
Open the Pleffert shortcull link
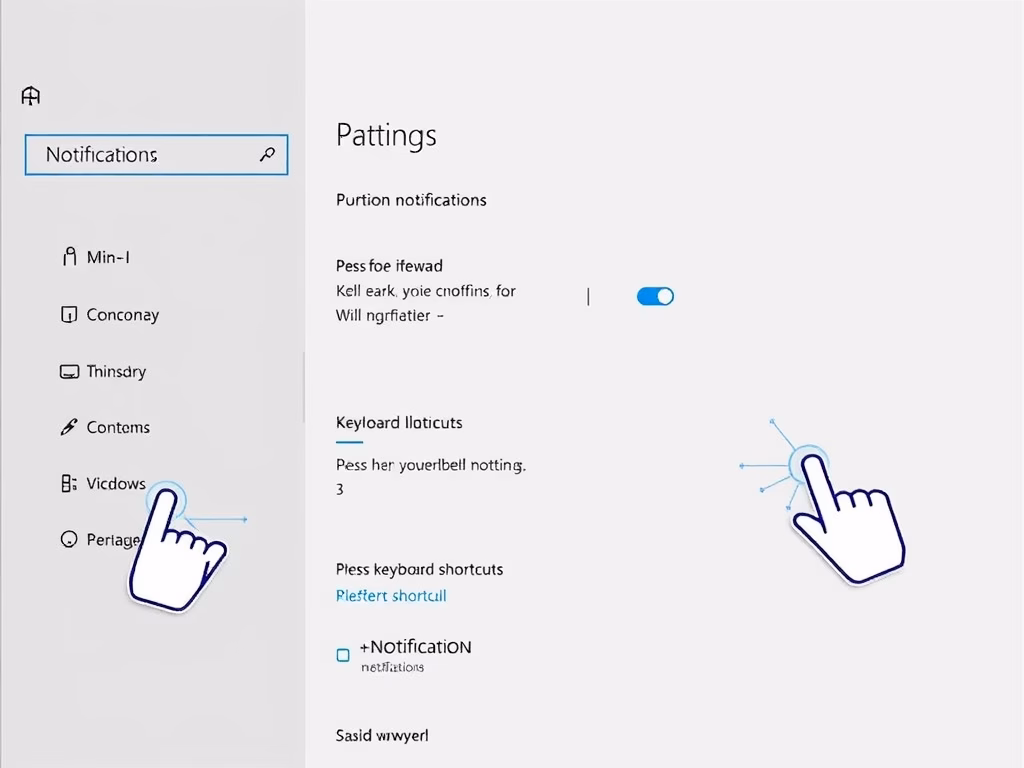[391, 596]
